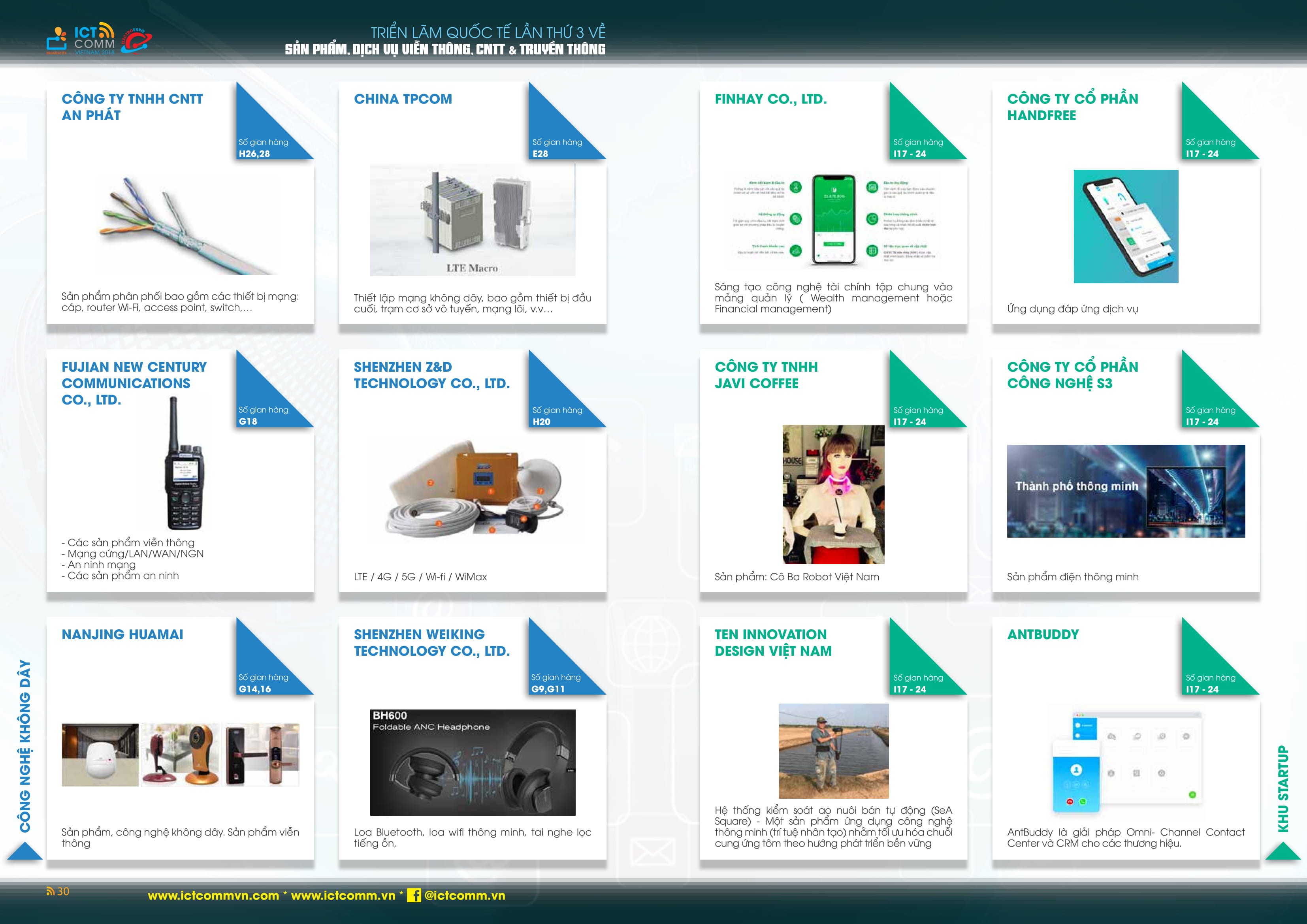Select the LTE Macro equipment image
This screenshot has height=924, width=1307.
pos(473,220)
